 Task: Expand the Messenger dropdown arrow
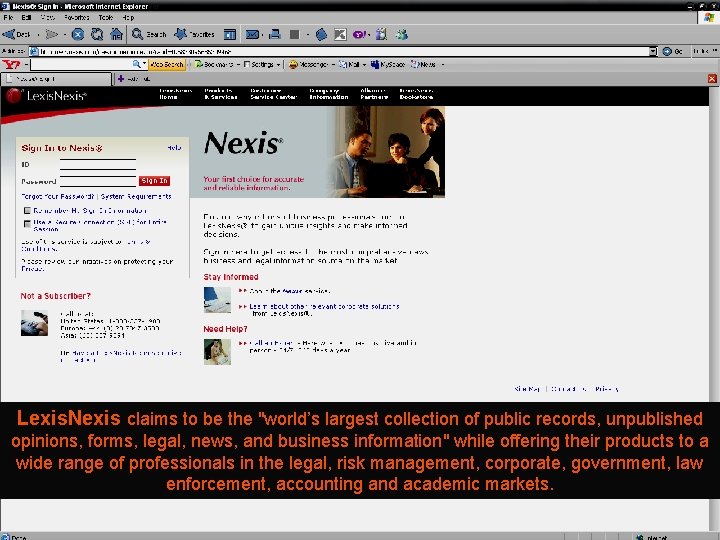point(333,65)
